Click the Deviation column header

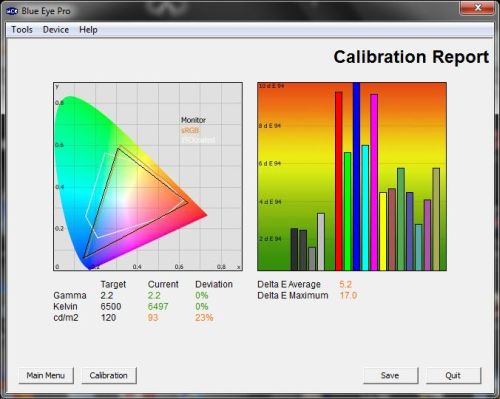point(214,284)
